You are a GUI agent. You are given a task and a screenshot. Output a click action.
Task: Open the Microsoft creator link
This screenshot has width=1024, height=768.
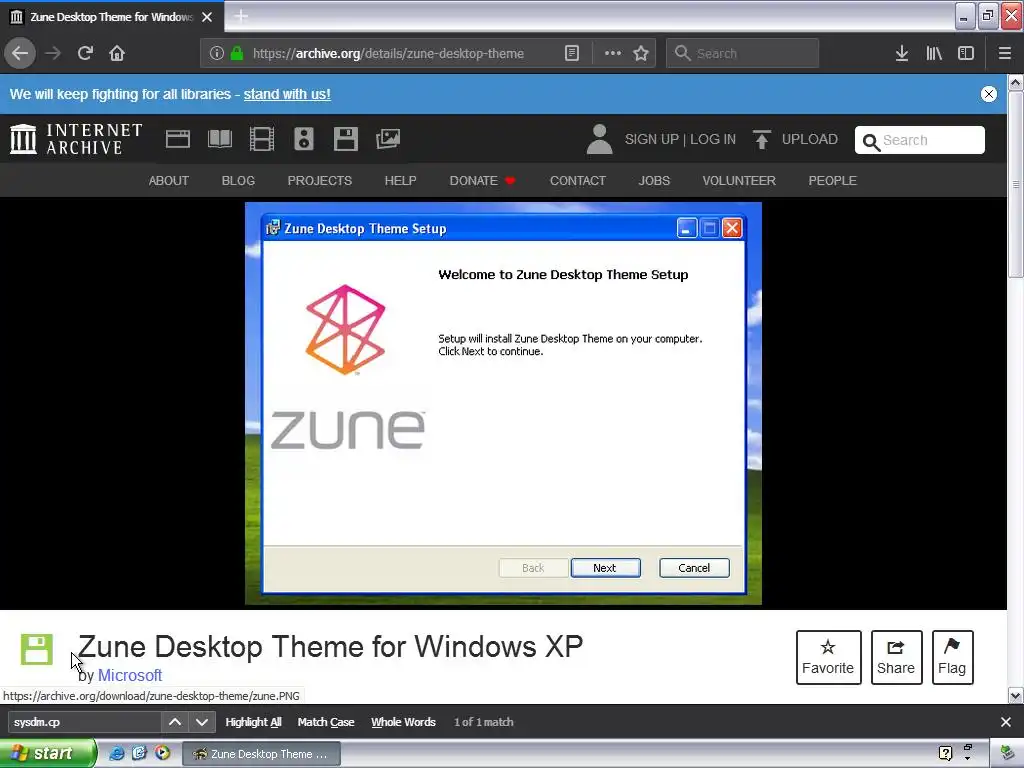[129, 675]
